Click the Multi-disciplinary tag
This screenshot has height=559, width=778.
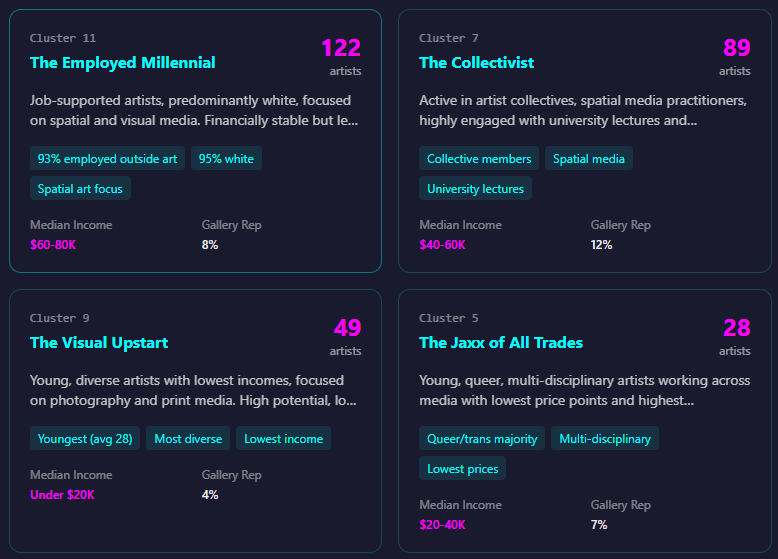pyautogui.click(x=605, y=438)
